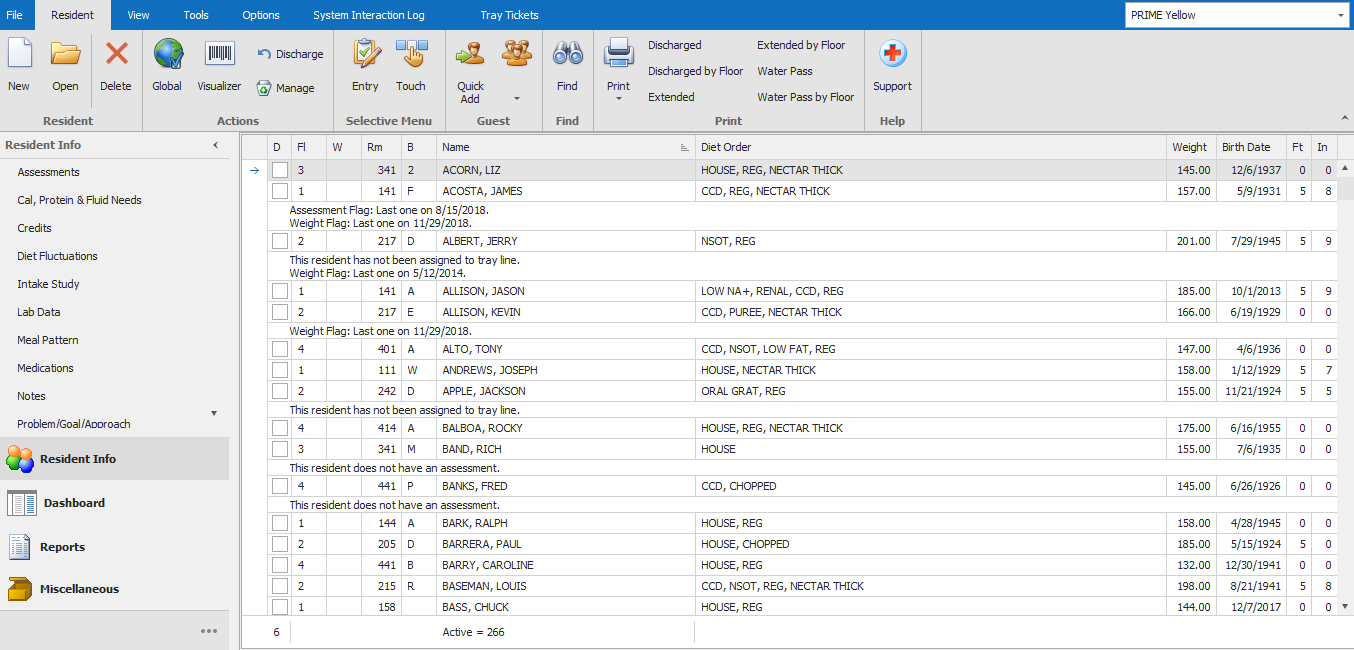1354x650 pixels.
Task: Open the Tray Tickets tab
Action: point(509,15)
